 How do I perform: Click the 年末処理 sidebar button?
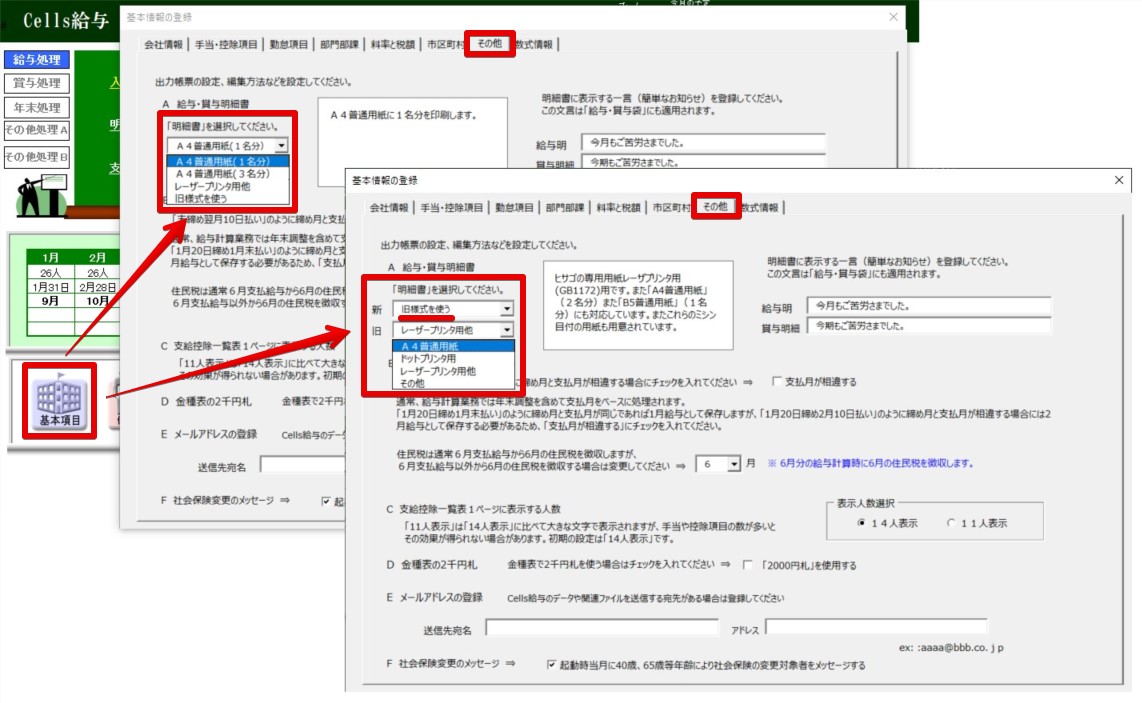(x=36, y=107)
